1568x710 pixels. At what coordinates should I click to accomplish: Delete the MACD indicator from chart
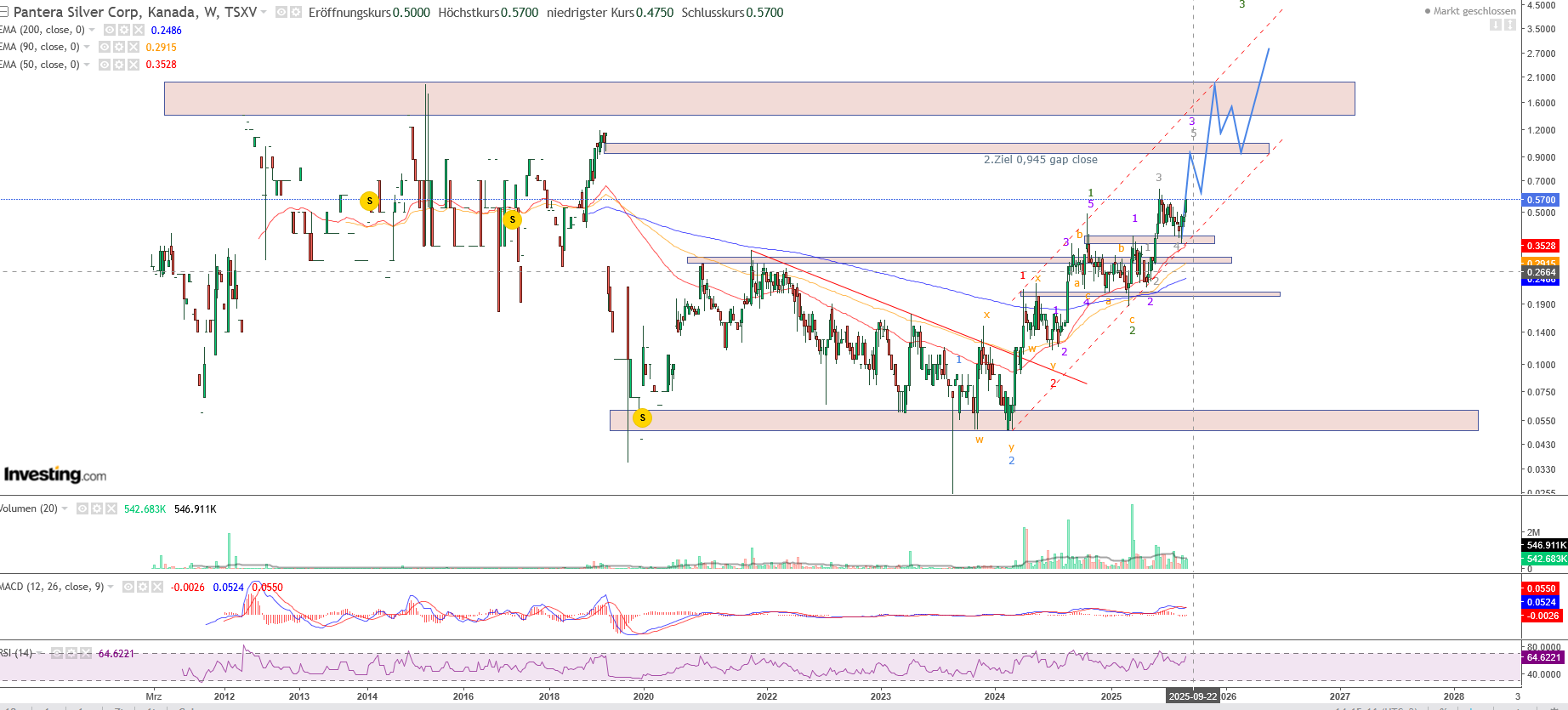click(x=157, y=587)
